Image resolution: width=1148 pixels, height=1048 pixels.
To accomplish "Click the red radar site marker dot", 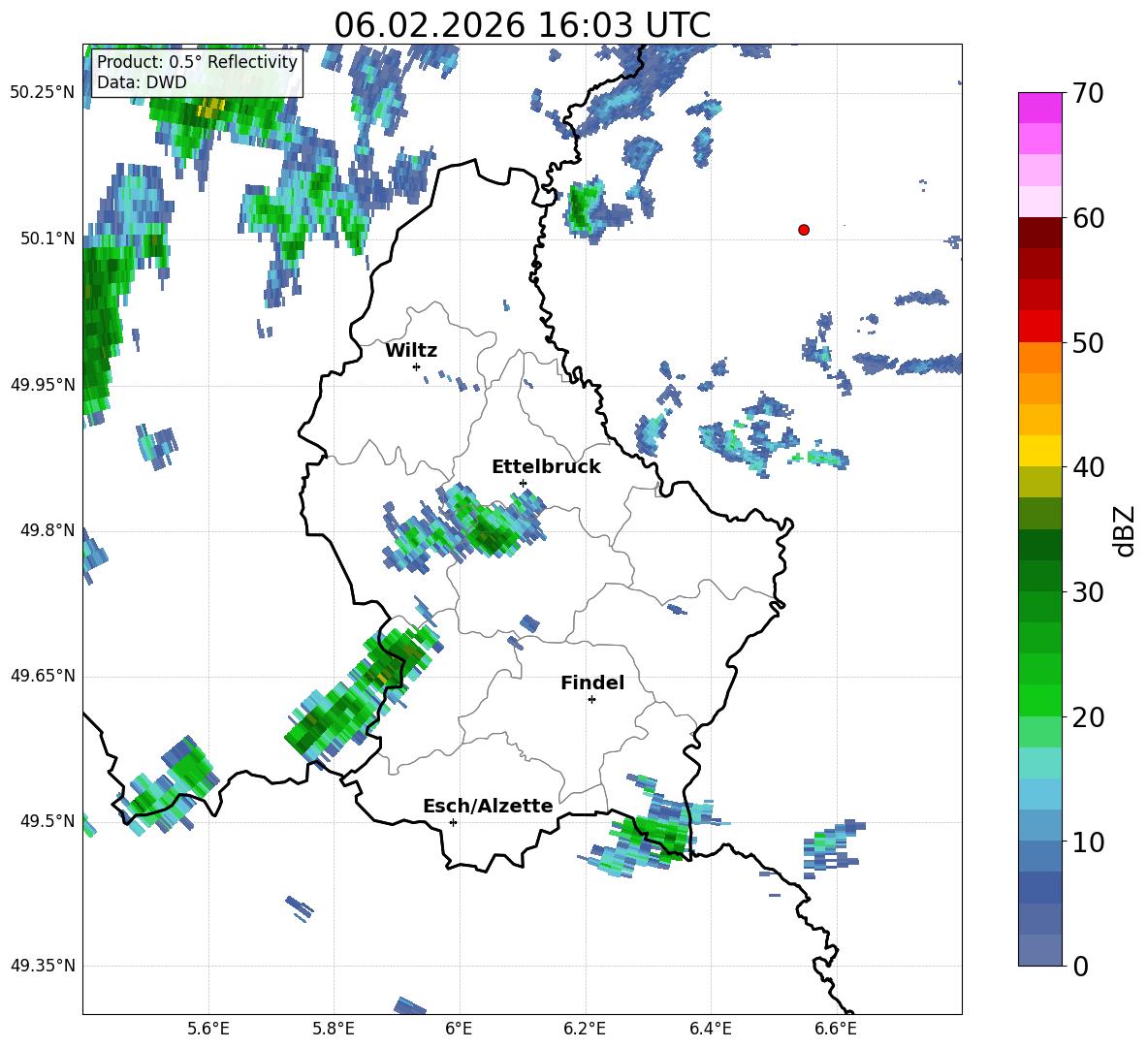I will (x=804, y=230).
